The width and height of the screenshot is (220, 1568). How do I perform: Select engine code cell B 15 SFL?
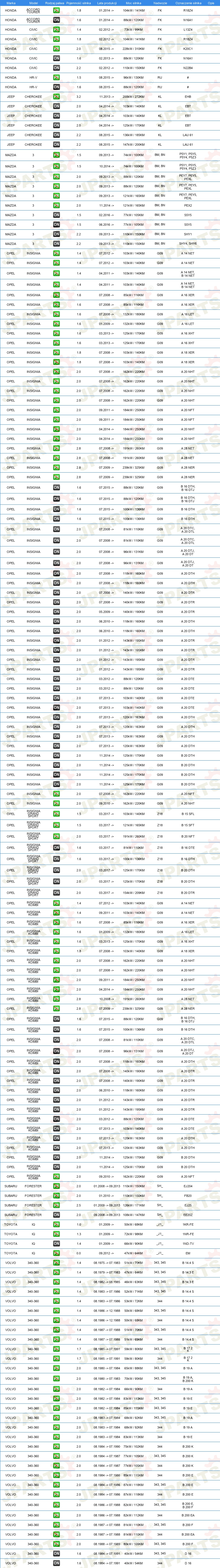(x=188, y=814)
